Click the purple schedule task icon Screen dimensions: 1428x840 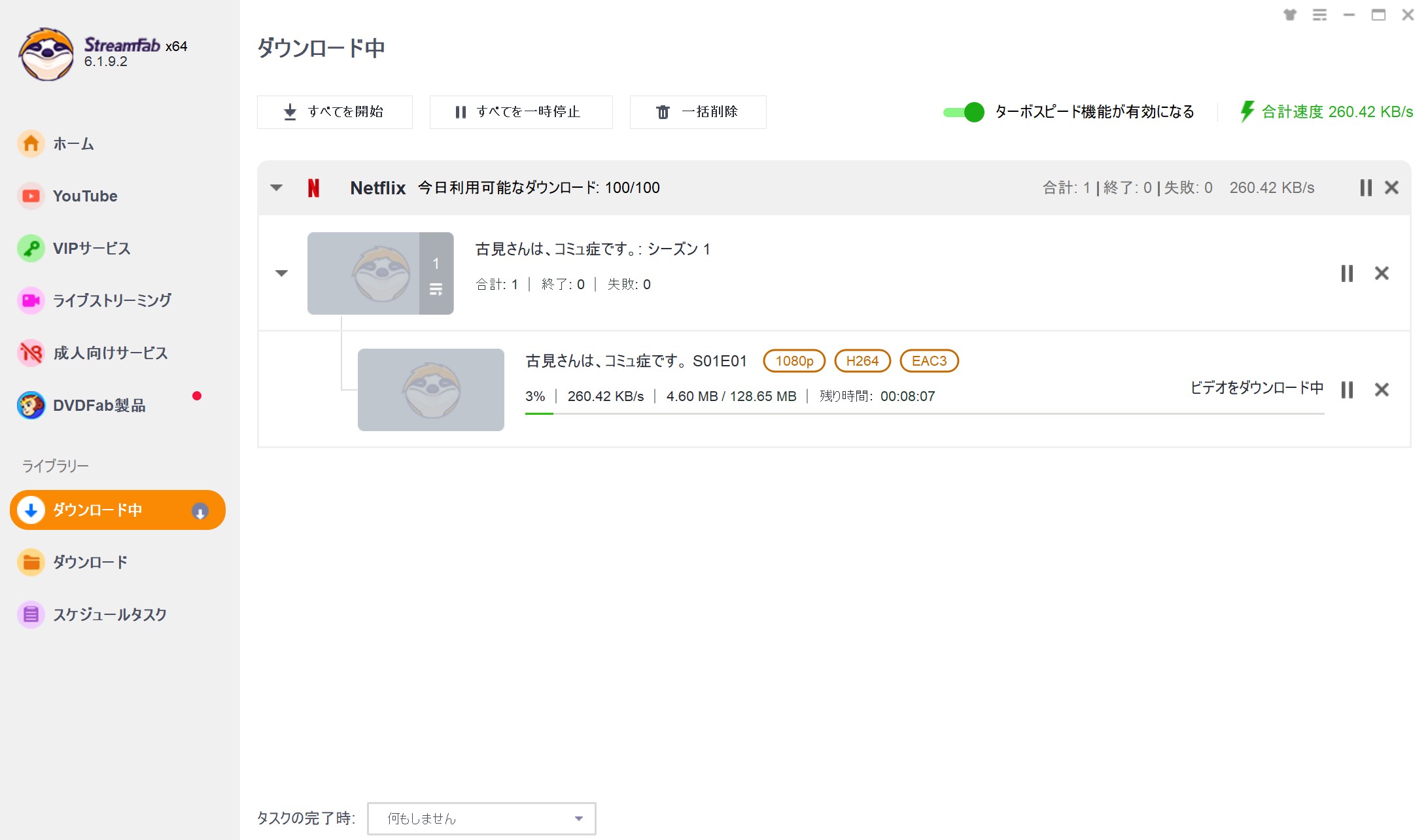tap(31, 614)
